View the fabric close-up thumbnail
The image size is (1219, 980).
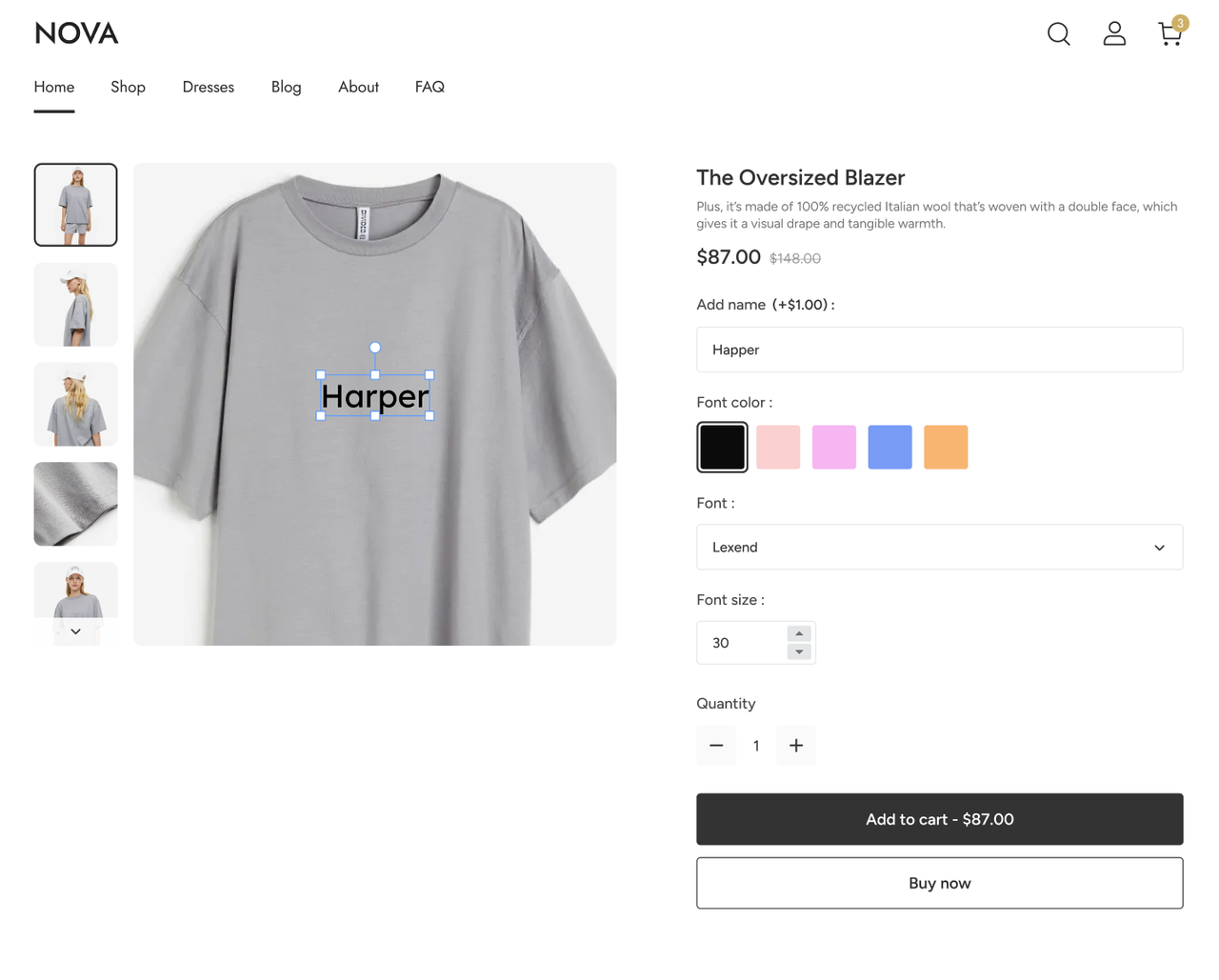click(x=75, y=504)
